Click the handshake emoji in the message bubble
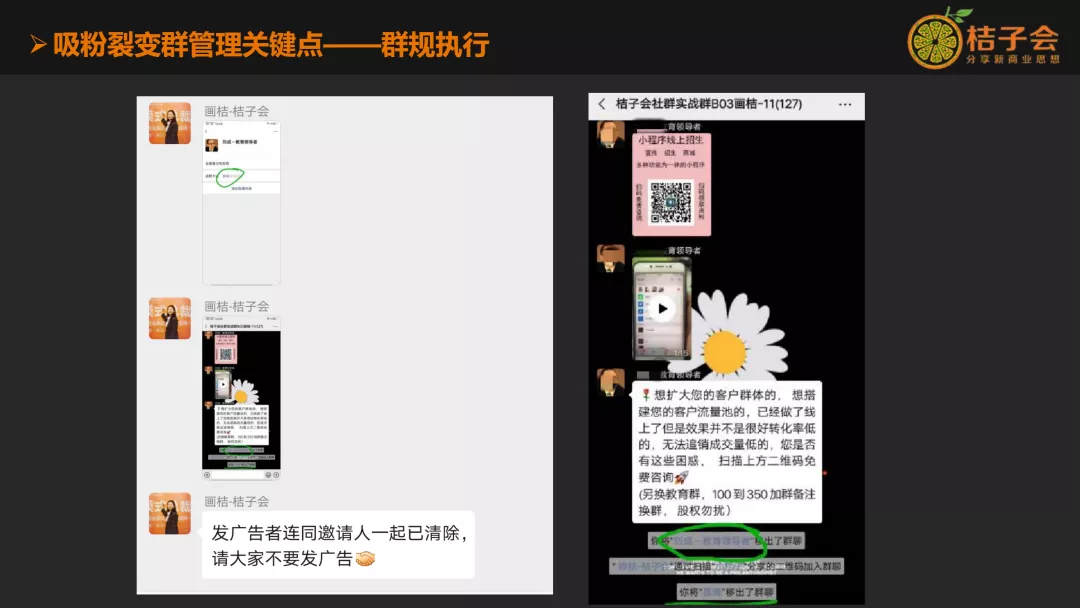Screen dimensions: 1080x608 pyautogui.click(x=365, y=558)
